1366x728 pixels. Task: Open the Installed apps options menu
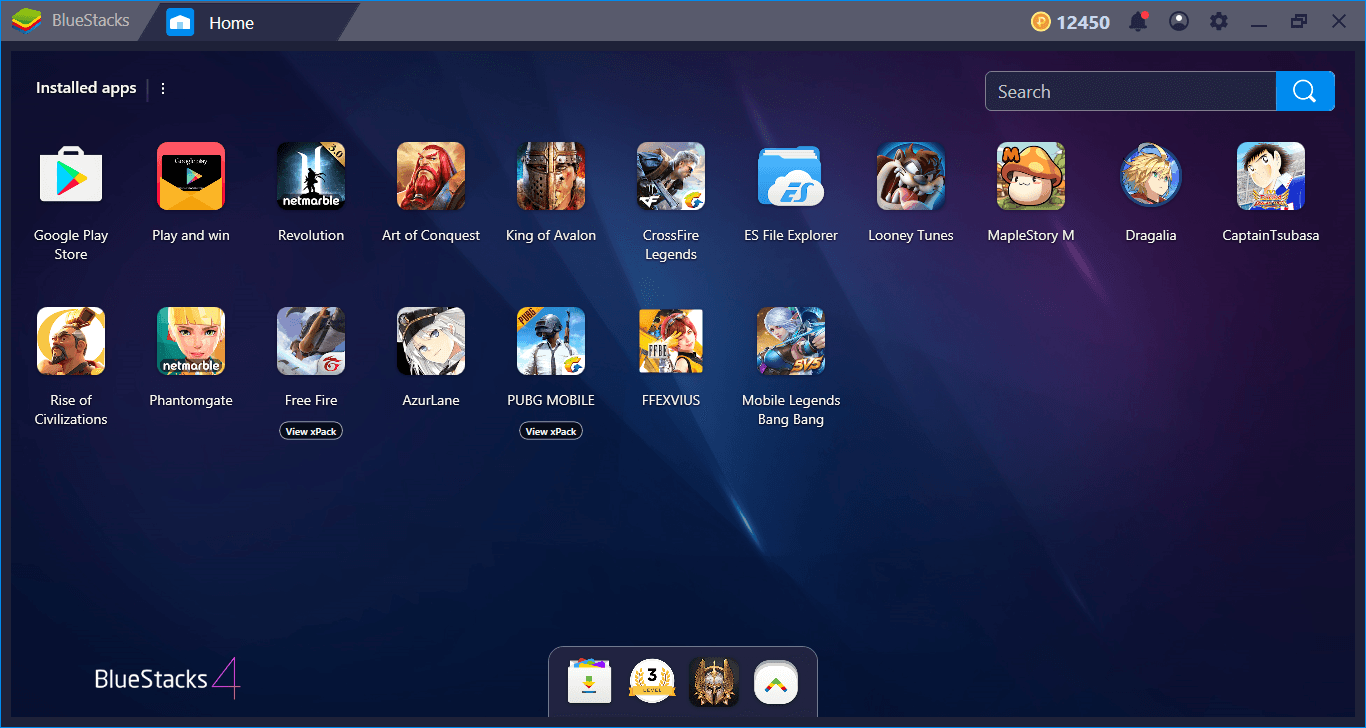(x=163, y=88)
